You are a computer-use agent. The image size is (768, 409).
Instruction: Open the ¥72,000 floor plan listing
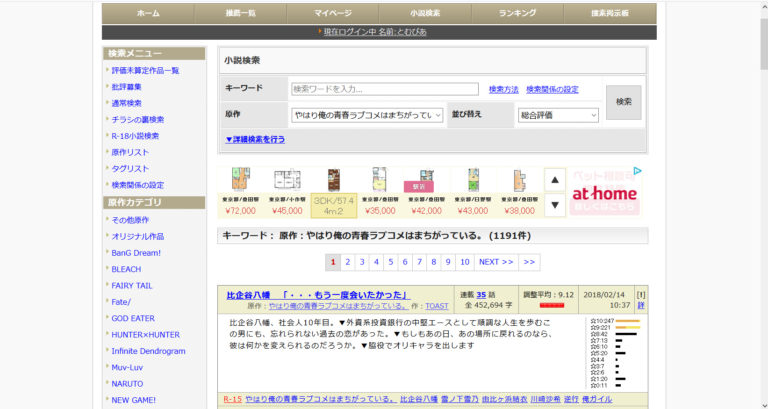click(x=240, y=192)
